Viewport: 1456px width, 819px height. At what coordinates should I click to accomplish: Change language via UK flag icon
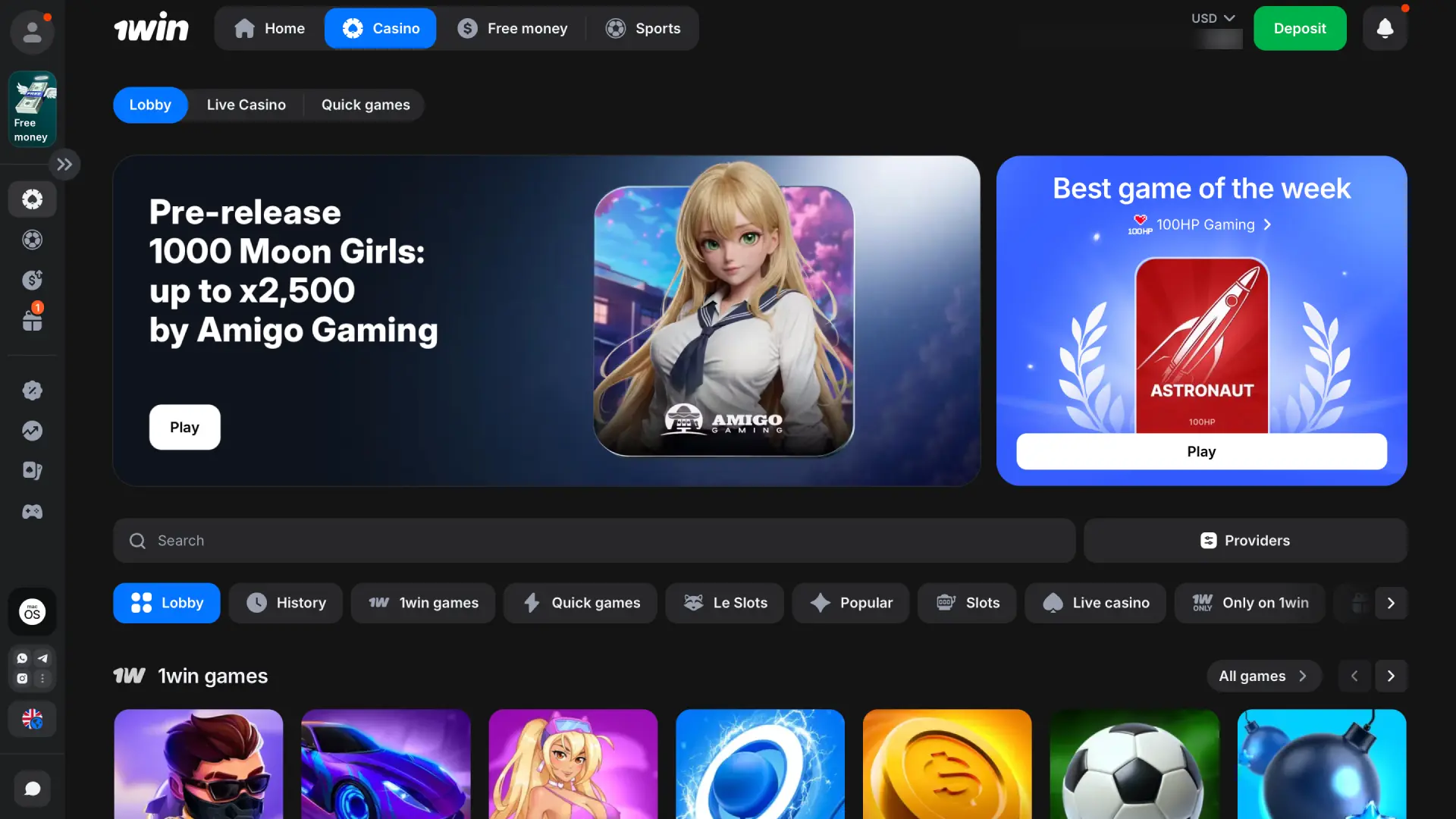pyautogui.click(x=32, y=719)
